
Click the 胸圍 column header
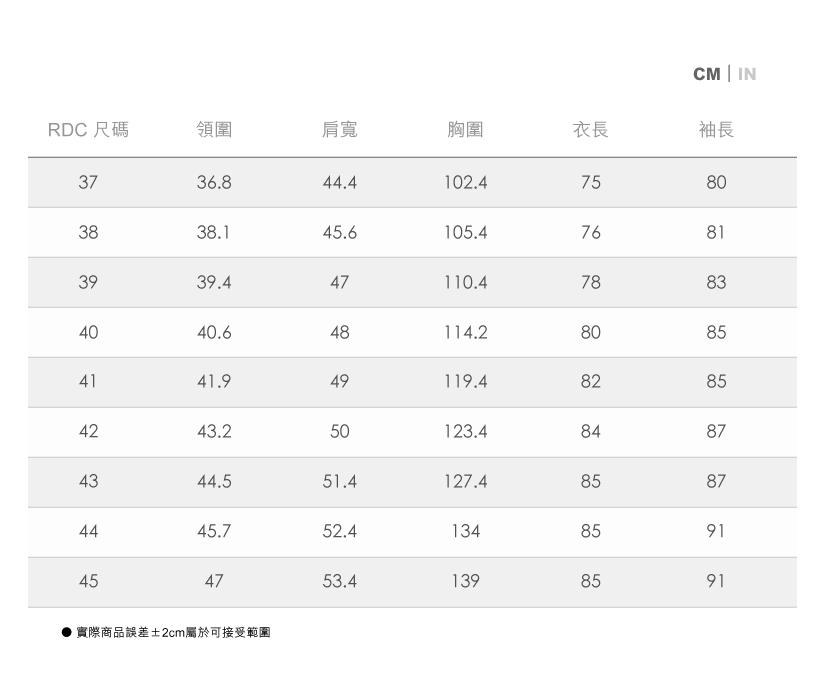pyautogui.click(x=465, y=130)
